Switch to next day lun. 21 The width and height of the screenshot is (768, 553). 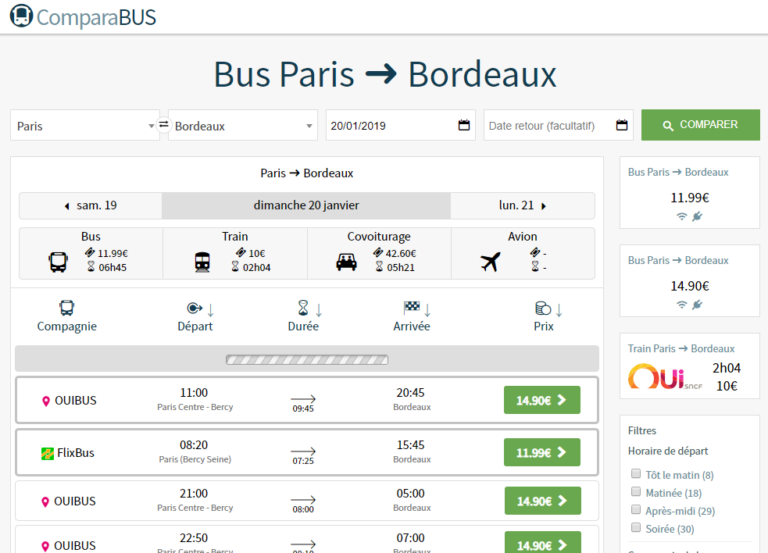point(523,206)
